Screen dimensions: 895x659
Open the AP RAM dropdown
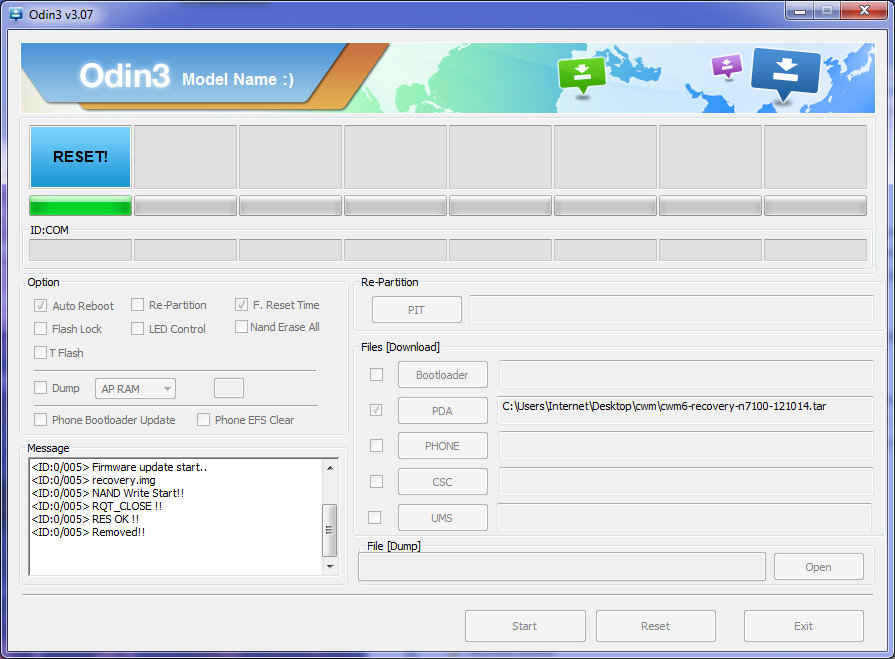pos(135,389)
